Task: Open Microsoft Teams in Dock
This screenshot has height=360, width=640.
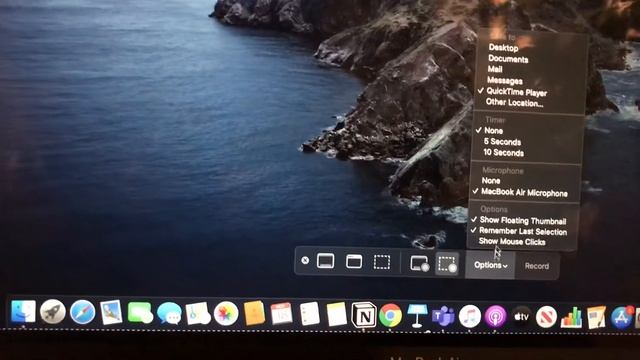Action: (x=443, y=316)
